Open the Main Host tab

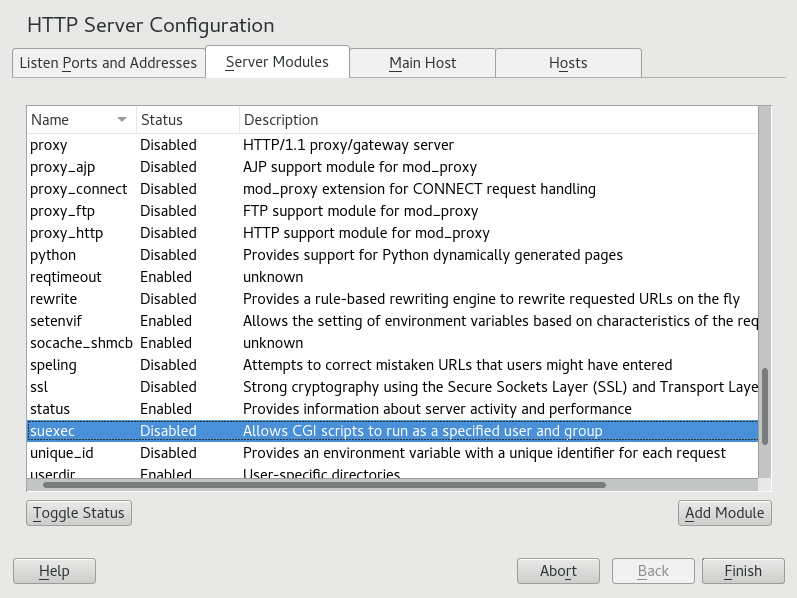422,63
